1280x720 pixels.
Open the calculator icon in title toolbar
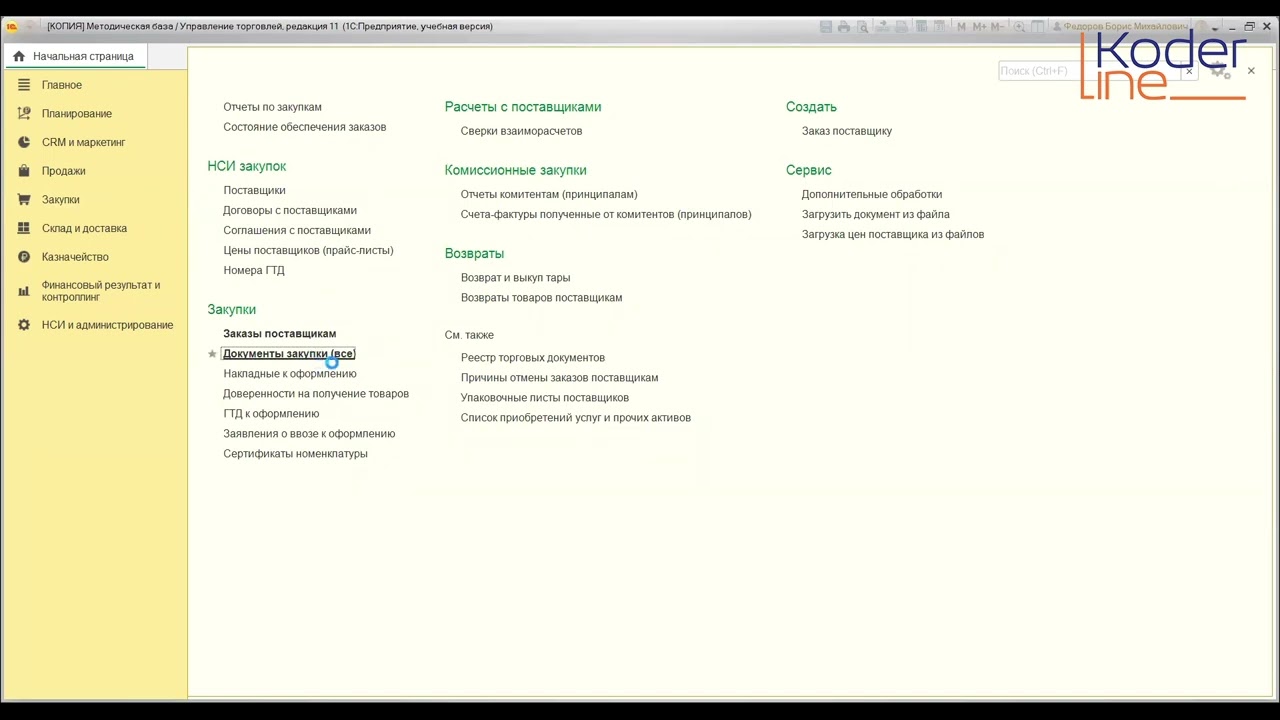click(x=921, y=27)
